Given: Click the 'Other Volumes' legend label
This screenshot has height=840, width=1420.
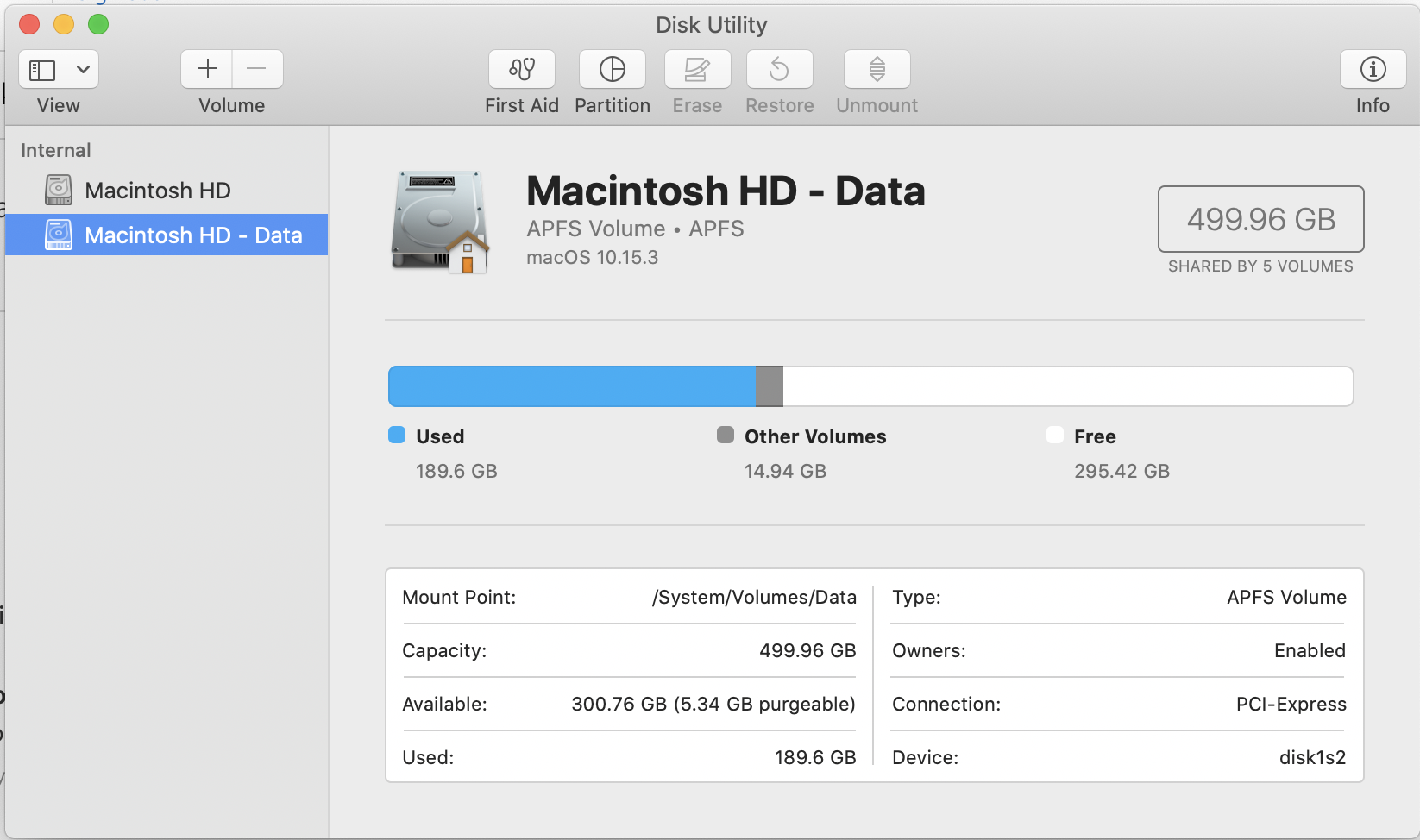Looking at the screenshot, I should [815, 437].
